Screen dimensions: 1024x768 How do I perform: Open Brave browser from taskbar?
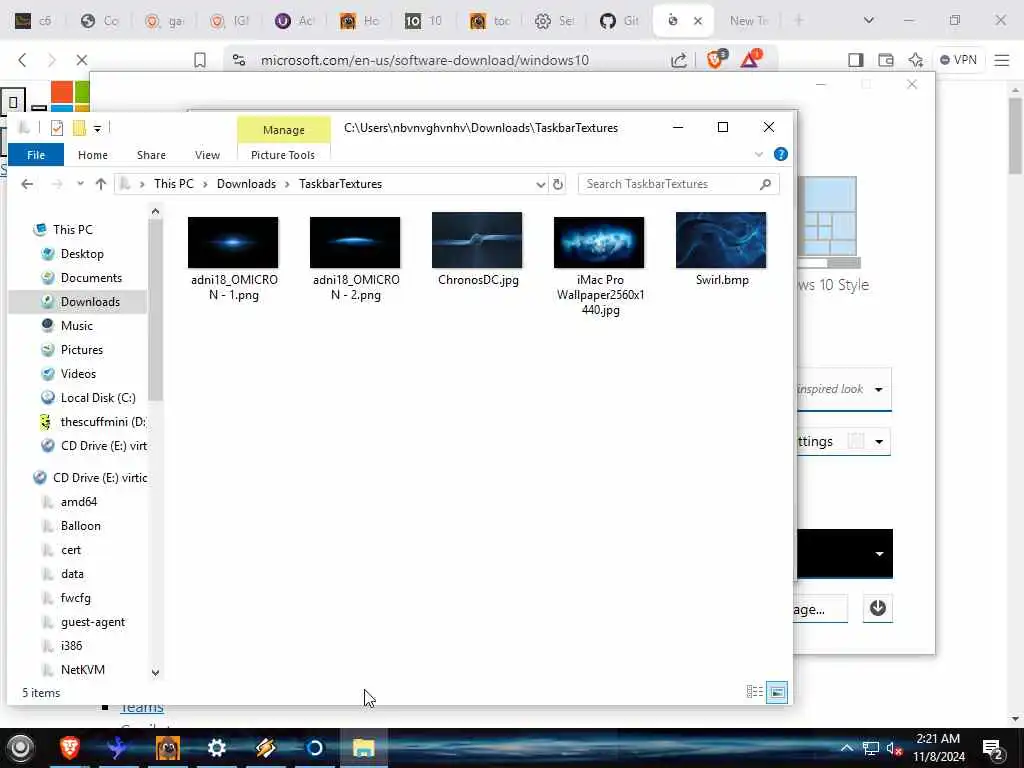pyautogui.click(x=70, y=748)
